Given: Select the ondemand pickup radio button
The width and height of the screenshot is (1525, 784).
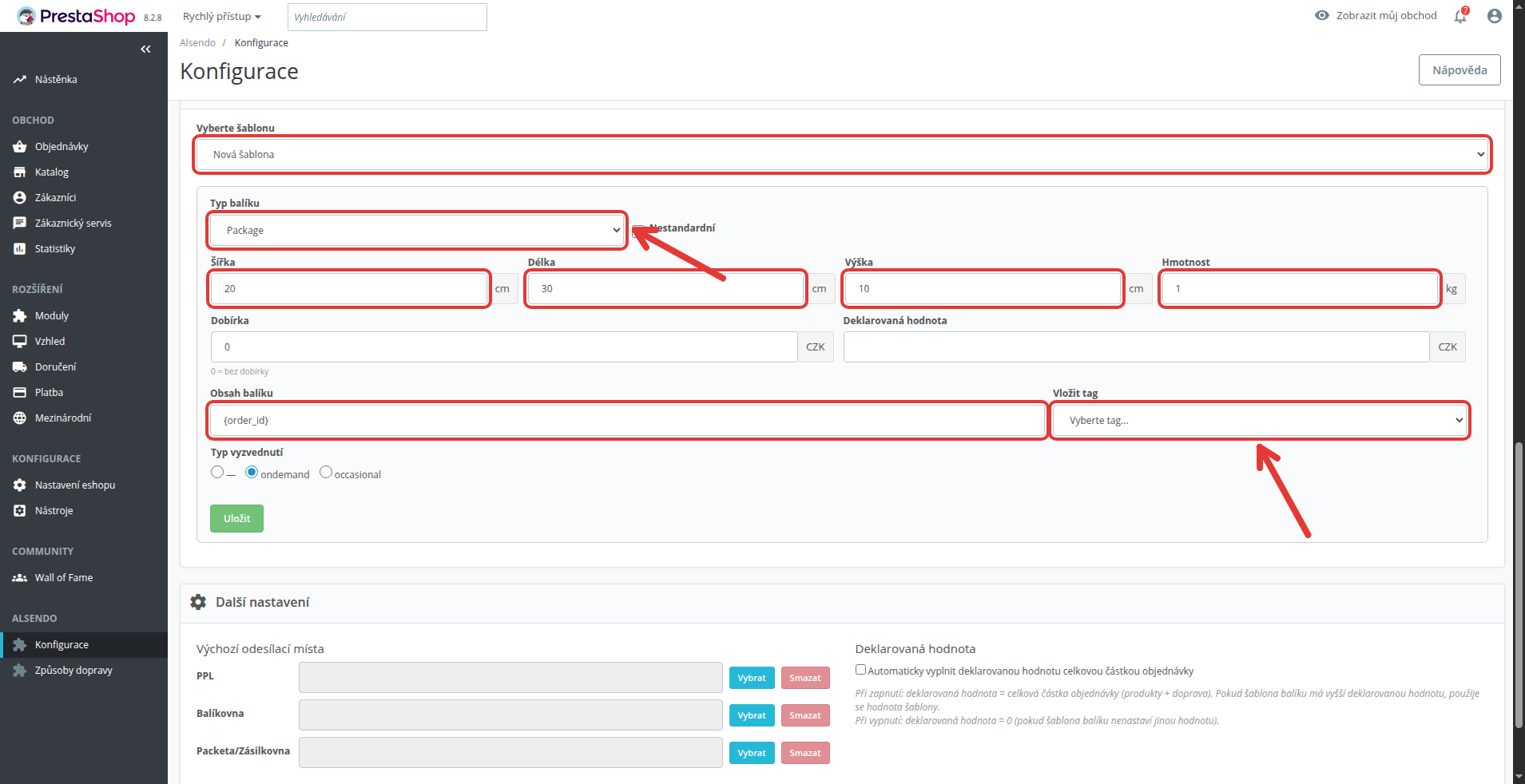Looking at the screenshot, I should tap(252, 473).
